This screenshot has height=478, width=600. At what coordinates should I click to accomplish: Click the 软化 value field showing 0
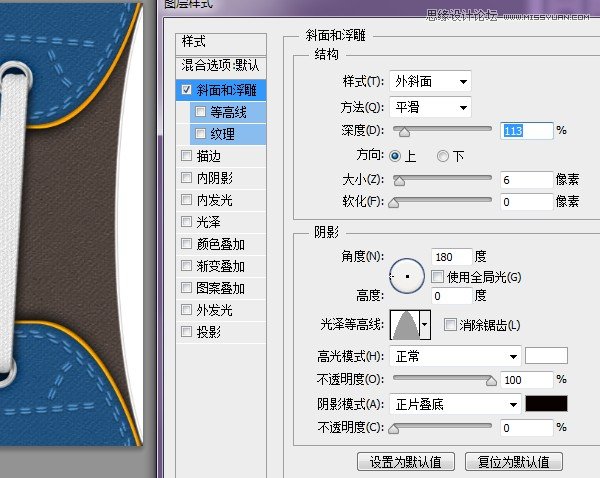527,202
